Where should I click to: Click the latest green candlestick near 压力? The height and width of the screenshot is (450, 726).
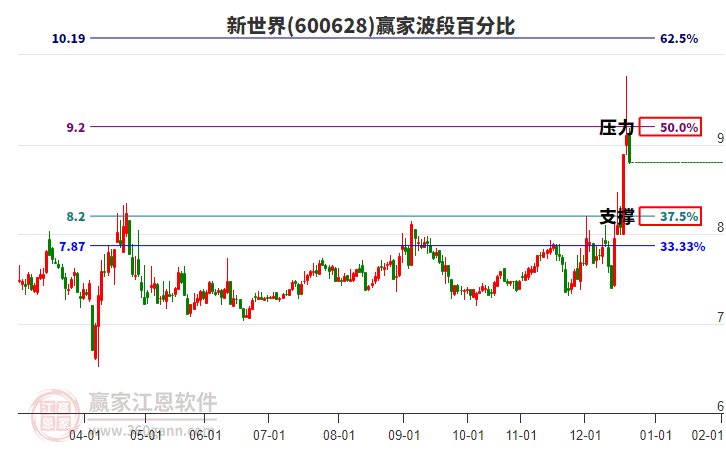click(x=630, y=148)
